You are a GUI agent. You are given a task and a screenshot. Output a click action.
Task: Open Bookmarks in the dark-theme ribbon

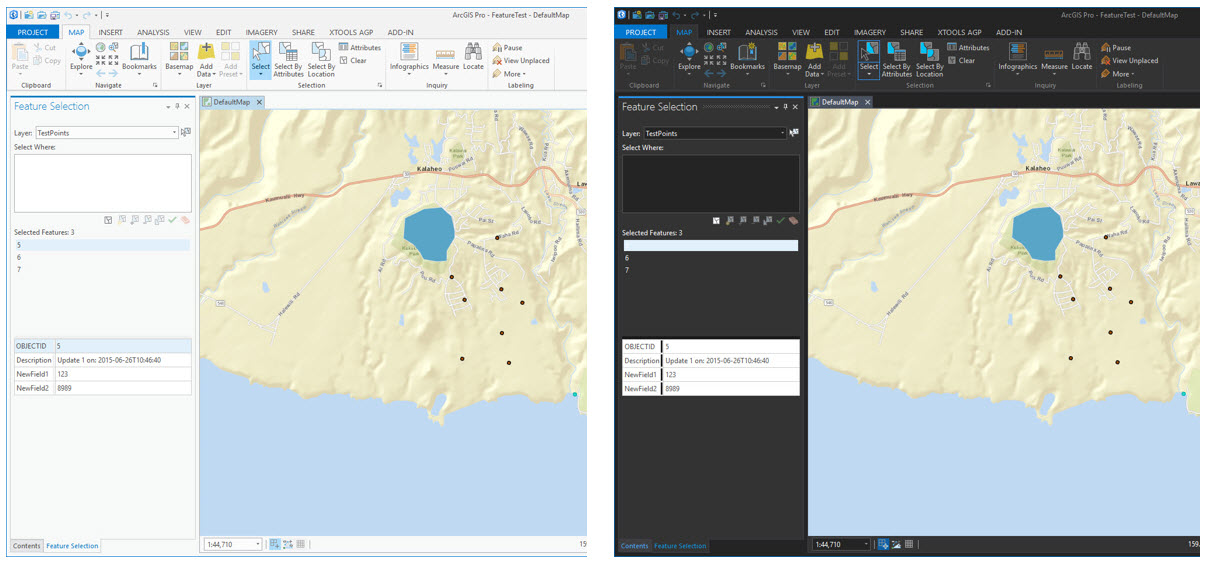tap(747, 56)
